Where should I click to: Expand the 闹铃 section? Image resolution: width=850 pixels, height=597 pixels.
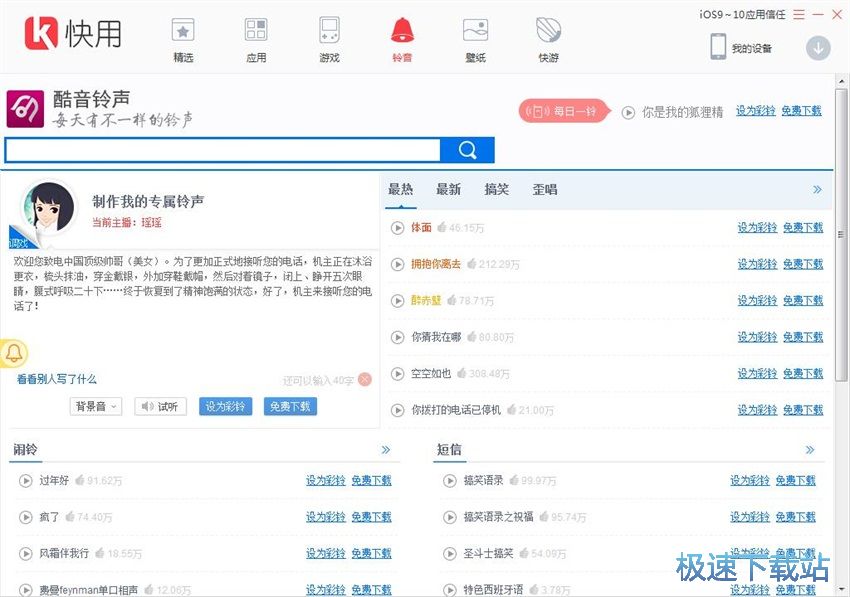pyautogui.click(x=385, y=450)
